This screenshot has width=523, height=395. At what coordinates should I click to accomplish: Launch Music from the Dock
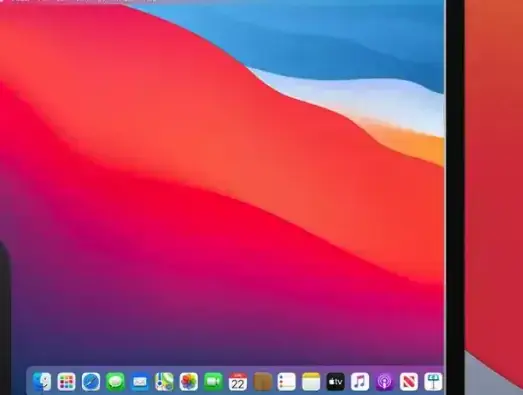point(360,381)
